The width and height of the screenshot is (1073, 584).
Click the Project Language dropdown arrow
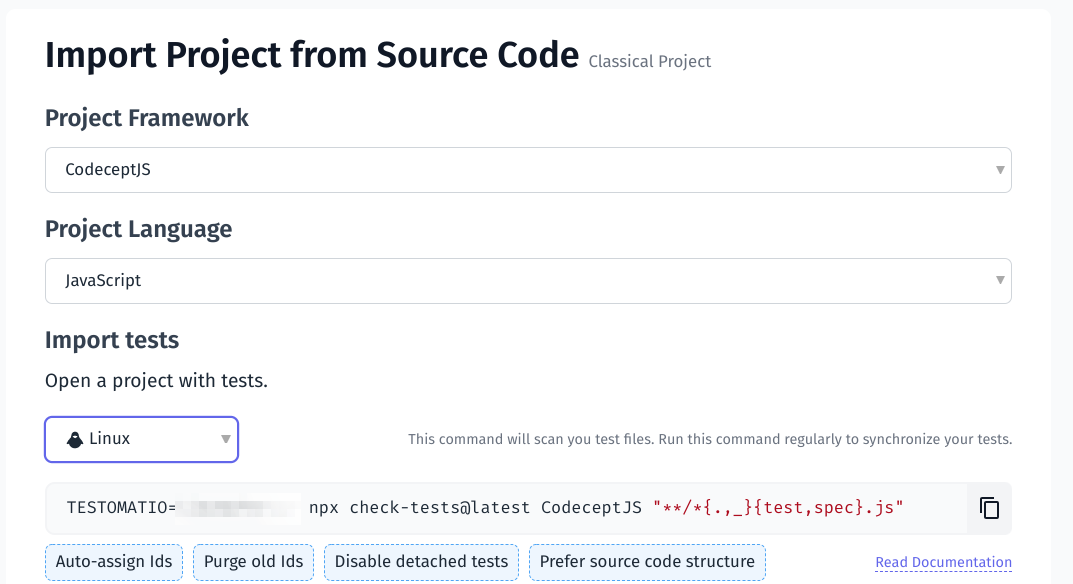1000,281
